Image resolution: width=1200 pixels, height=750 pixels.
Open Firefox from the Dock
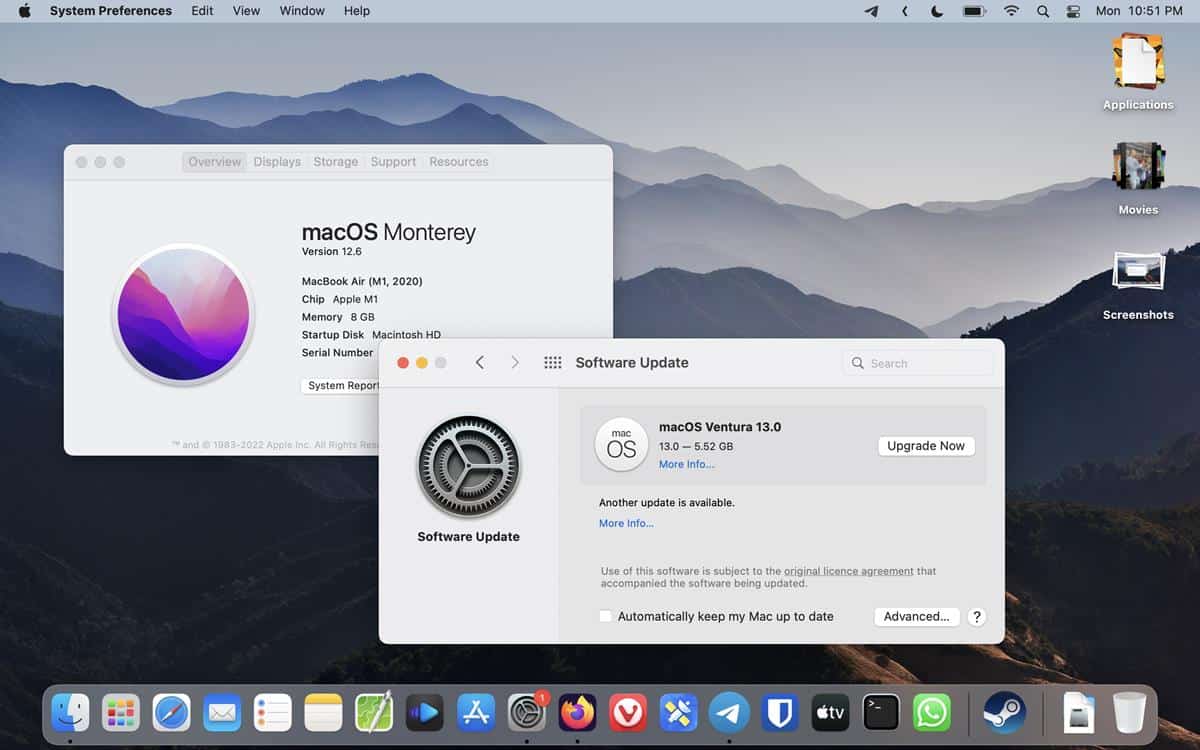click(x=577, y=713)
